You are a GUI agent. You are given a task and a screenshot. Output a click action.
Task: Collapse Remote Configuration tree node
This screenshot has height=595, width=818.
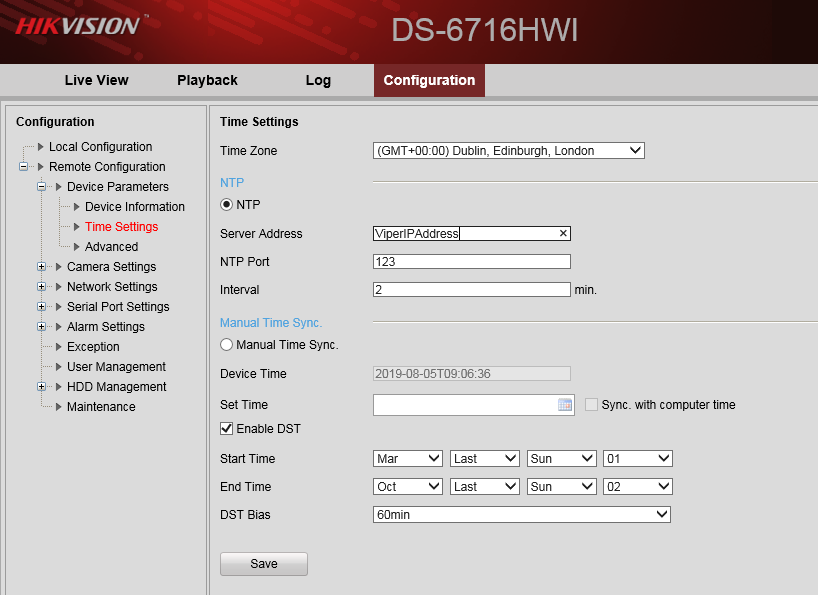[x=23, y=166]
